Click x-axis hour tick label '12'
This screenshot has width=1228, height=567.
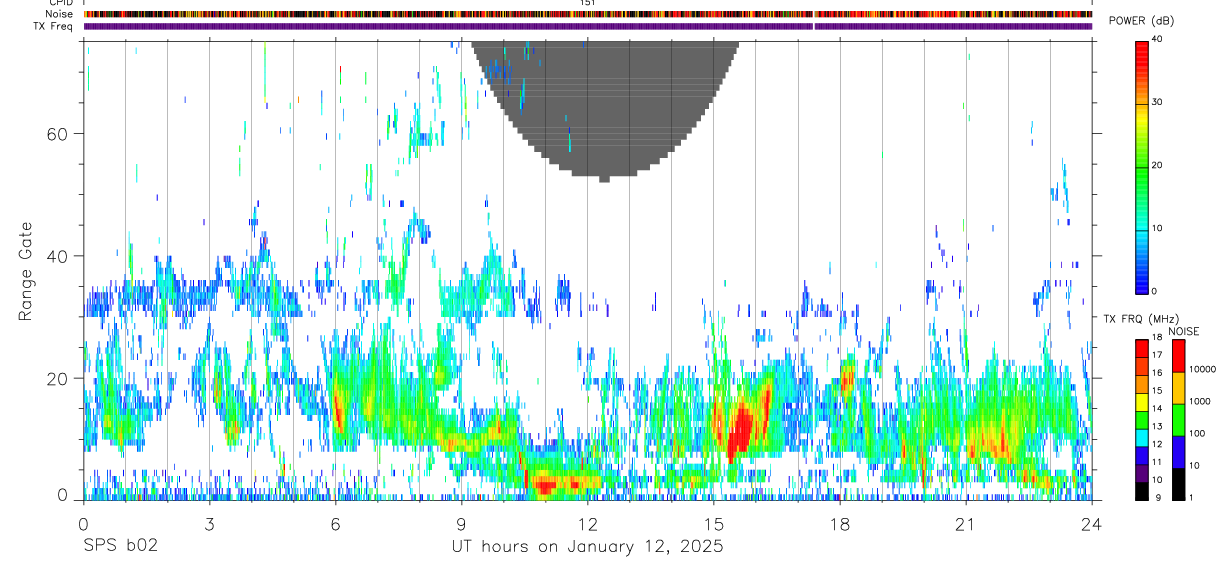point(587,524)
